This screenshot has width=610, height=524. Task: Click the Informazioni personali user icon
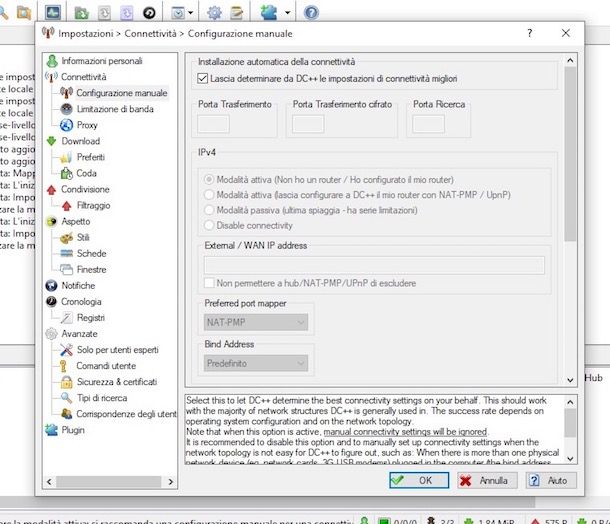point(52,61)
